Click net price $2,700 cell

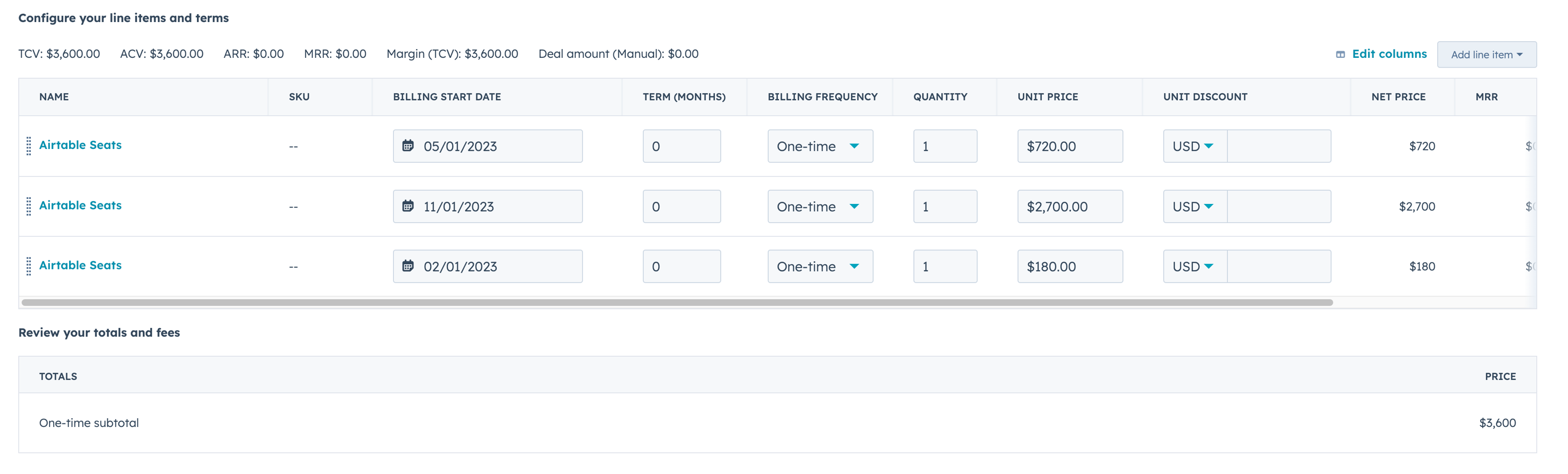tap(1417, 206)
